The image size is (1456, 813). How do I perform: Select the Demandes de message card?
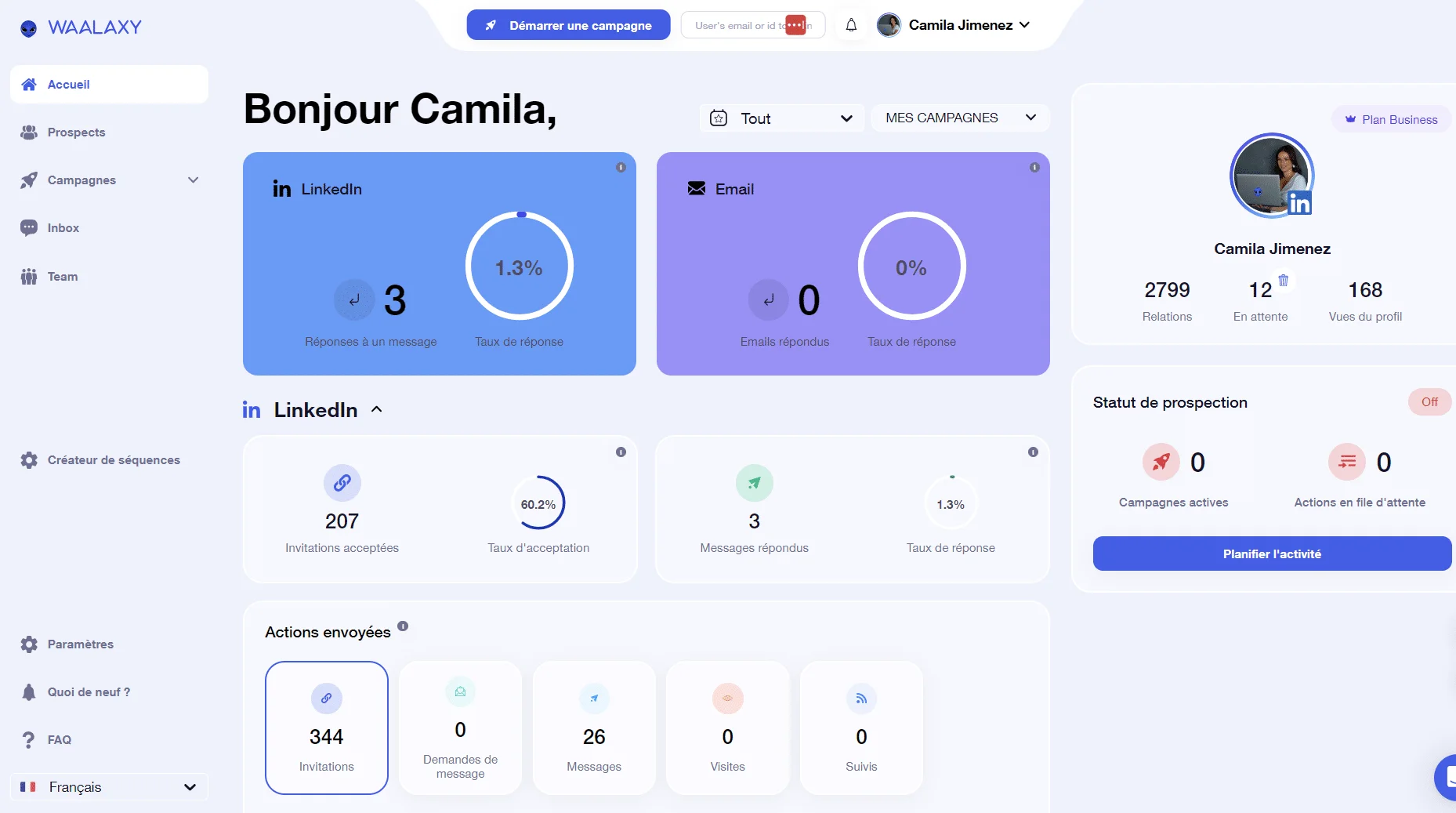pyautogui.click(x=461, y=728)
